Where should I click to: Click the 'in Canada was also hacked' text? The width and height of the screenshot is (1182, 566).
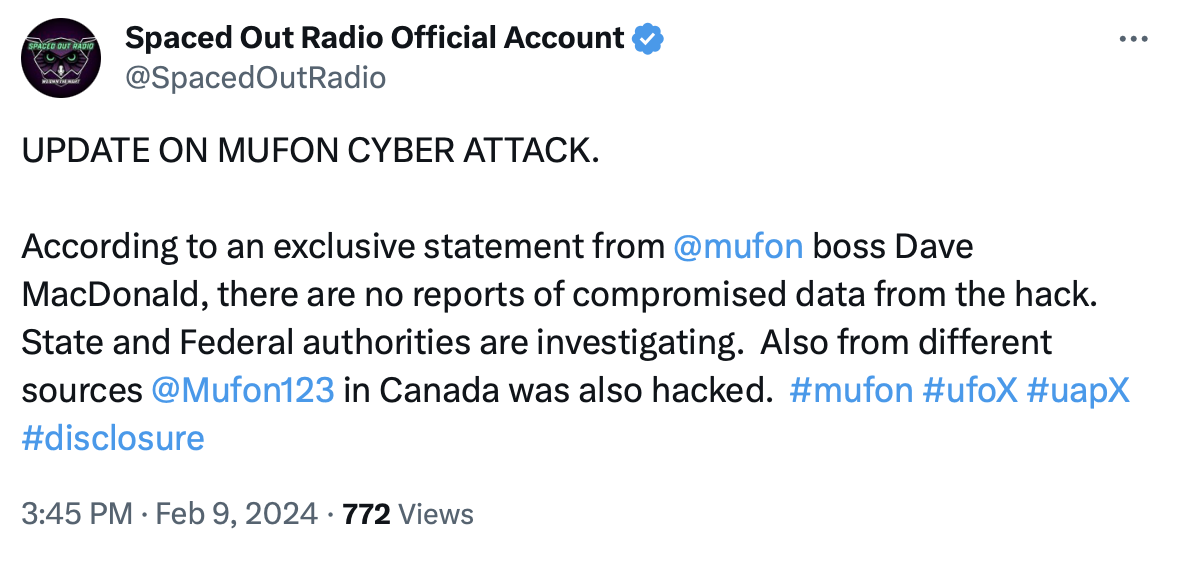click(x=559, y=390)
